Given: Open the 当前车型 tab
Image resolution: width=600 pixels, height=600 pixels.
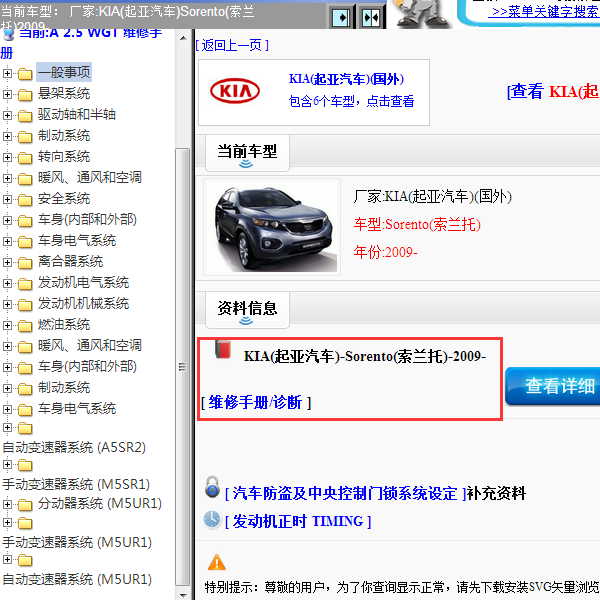Looking at the screenshot, I should point(247,152).
